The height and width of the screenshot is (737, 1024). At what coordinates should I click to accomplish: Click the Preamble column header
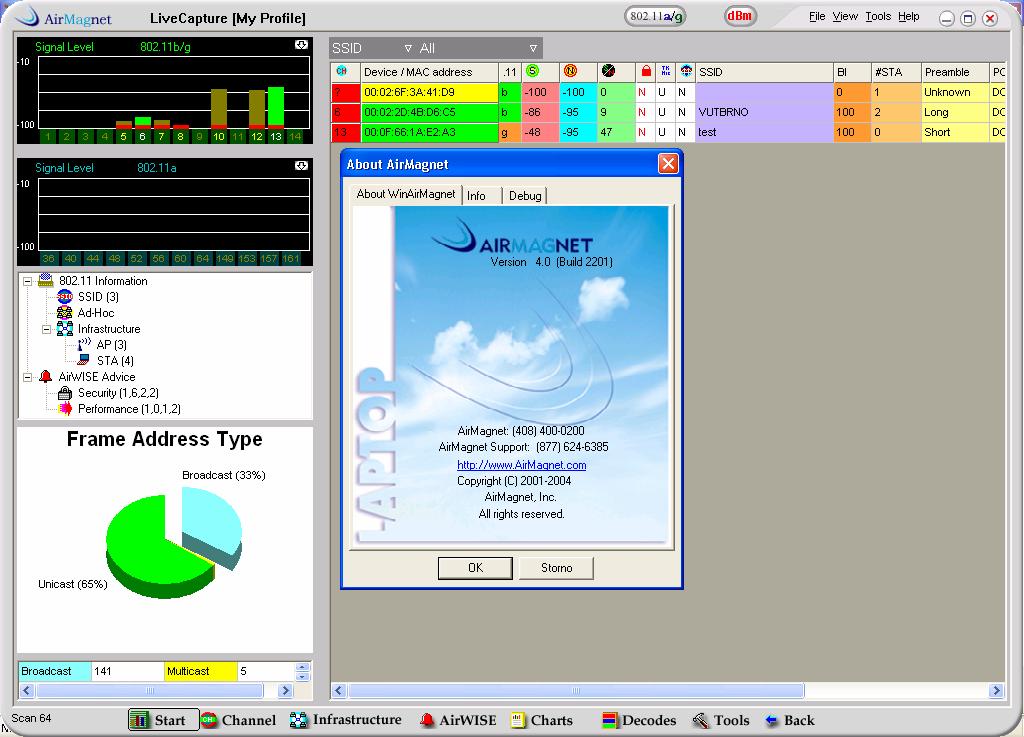[954, 72]
